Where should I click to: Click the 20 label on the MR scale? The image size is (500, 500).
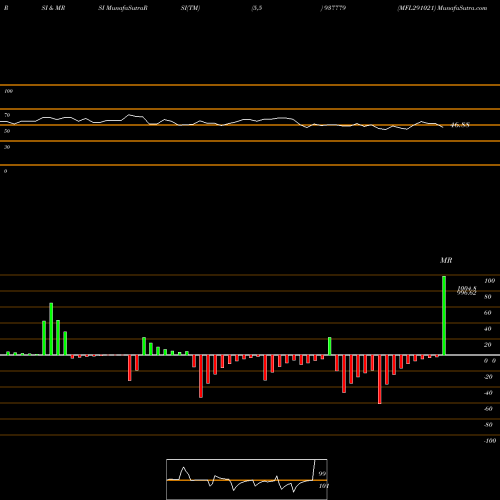pos(488,345)
